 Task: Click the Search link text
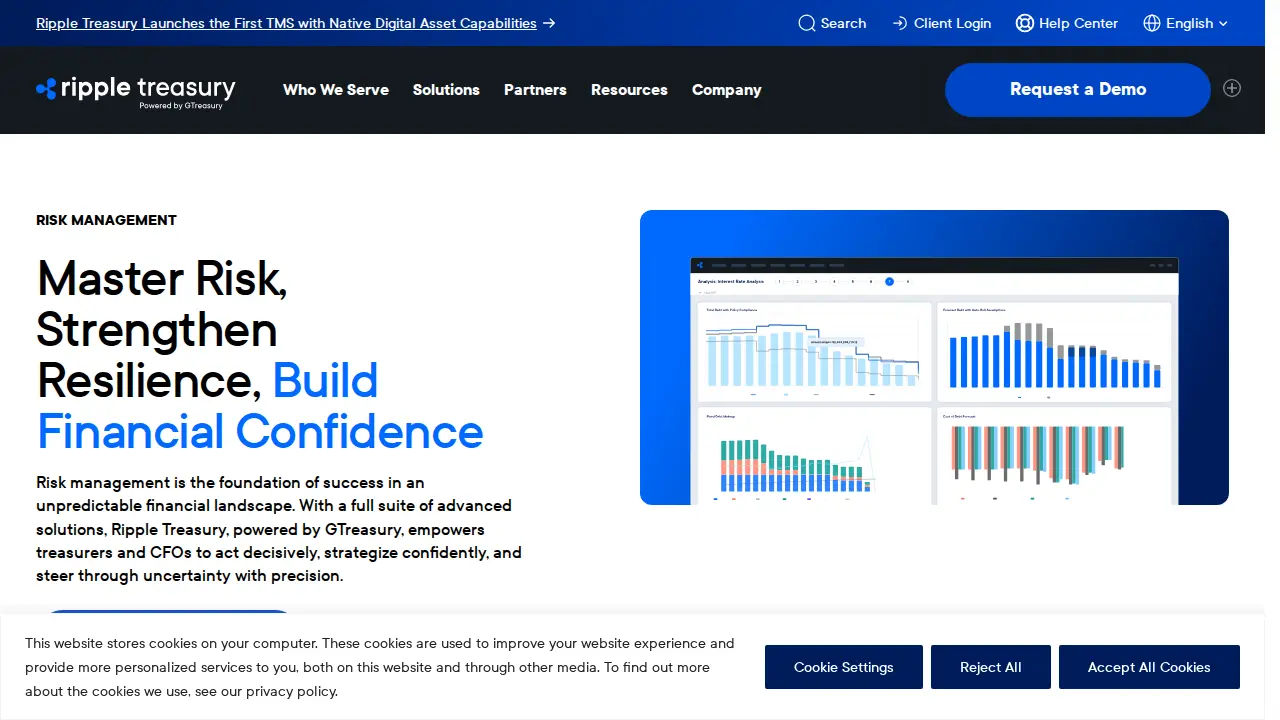(844, 23)
